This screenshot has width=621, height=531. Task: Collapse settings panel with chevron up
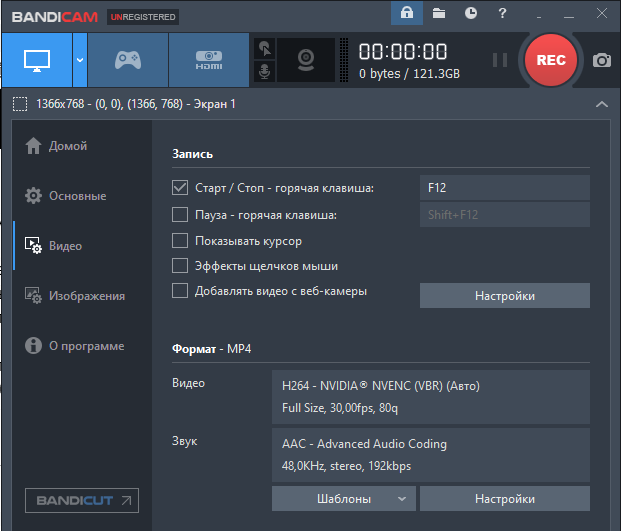coord(602,104)
